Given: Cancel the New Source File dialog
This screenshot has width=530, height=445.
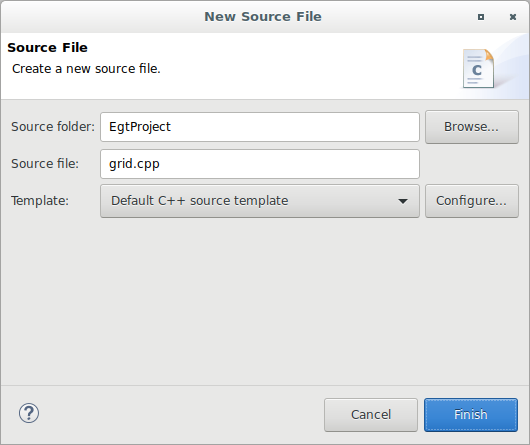Looking at the screenshot, I should pos(371,415).
